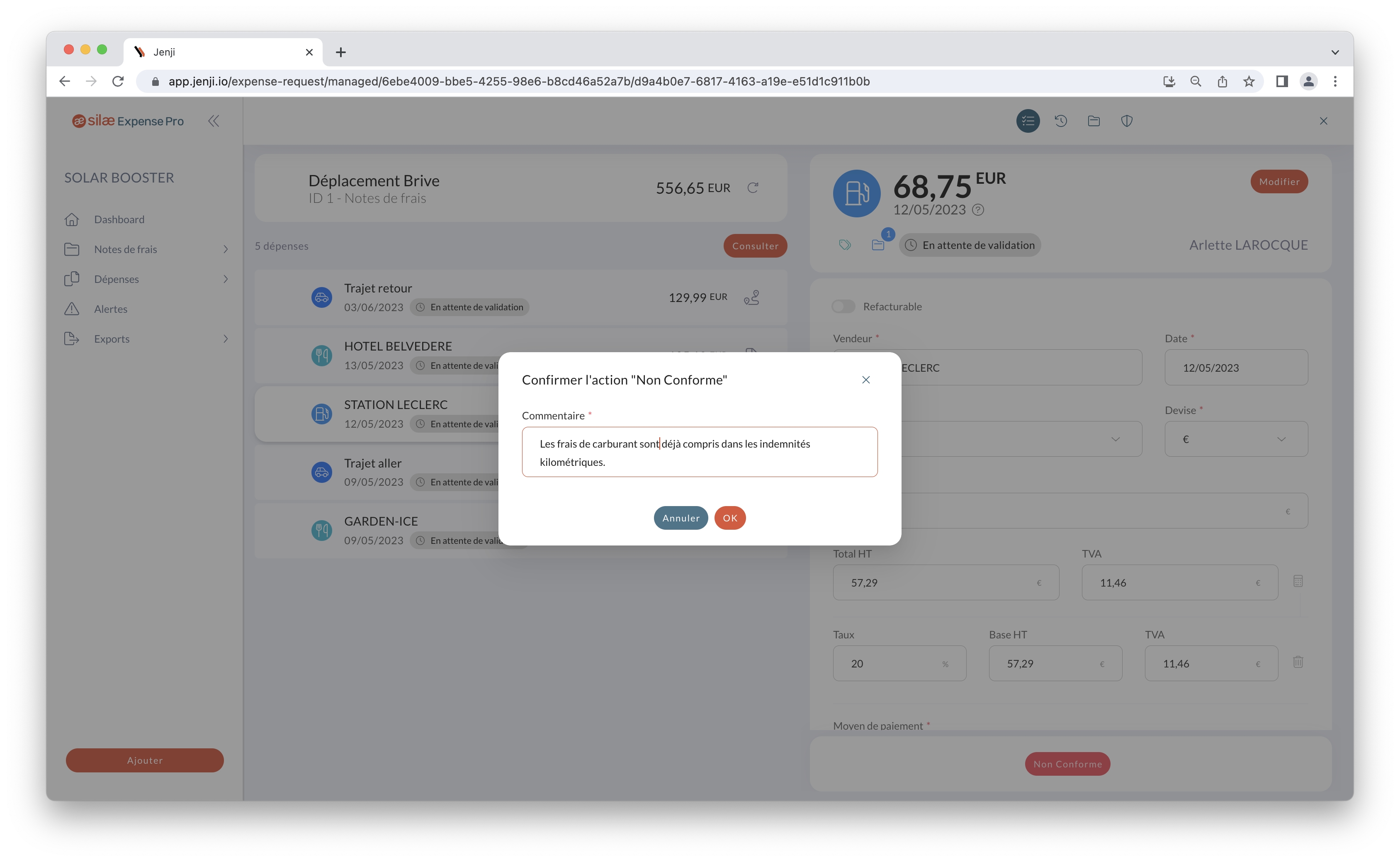Click the Total HT field 57,29
Screen dimensions: 1400x862
pyautogui.click(x=946, y=583)
